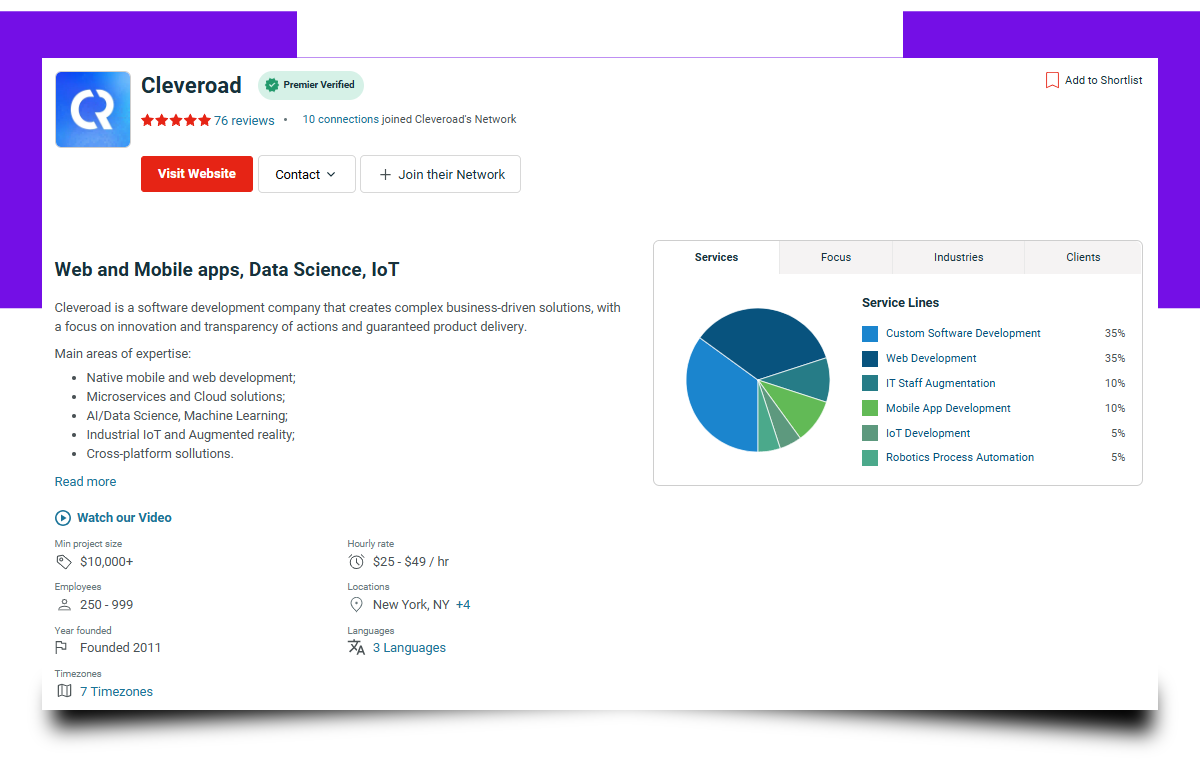This screenshot has height=768, width=1200.
Task: Click the play icon beside Watch our Video
Action: 63,518
